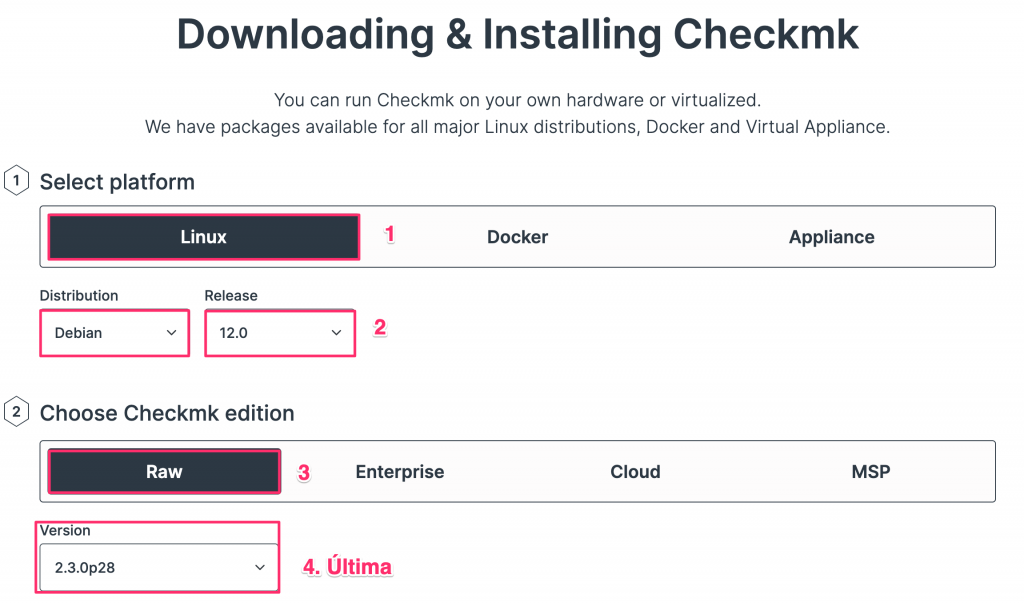Choose the Cloud edition
The height and width of the screenshot is (603, 1024).
click(635, 472)
